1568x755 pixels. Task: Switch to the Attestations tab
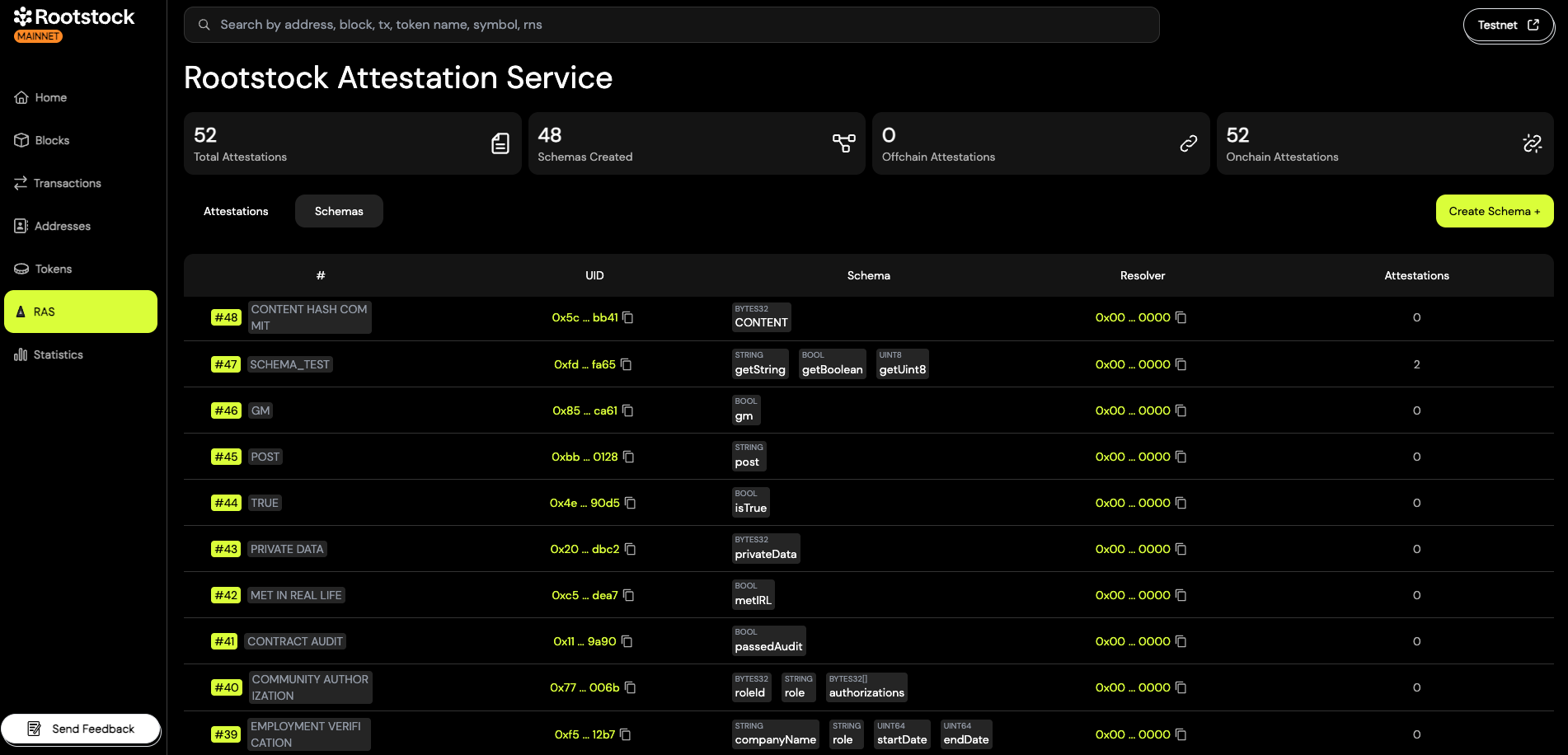[x=236, y=211]
